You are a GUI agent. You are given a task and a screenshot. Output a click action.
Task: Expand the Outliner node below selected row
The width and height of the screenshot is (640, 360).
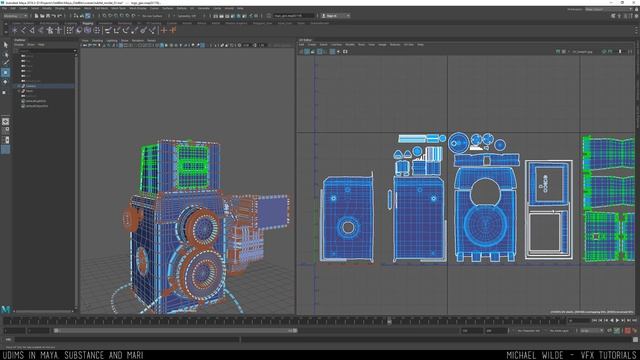pos(18,91)
